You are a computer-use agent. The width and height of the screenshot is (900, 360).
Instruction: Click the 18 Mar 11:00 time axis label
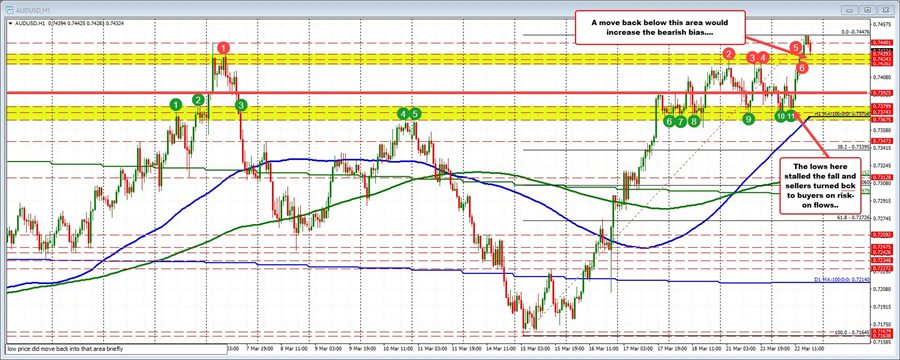click(x=706, y=349)
